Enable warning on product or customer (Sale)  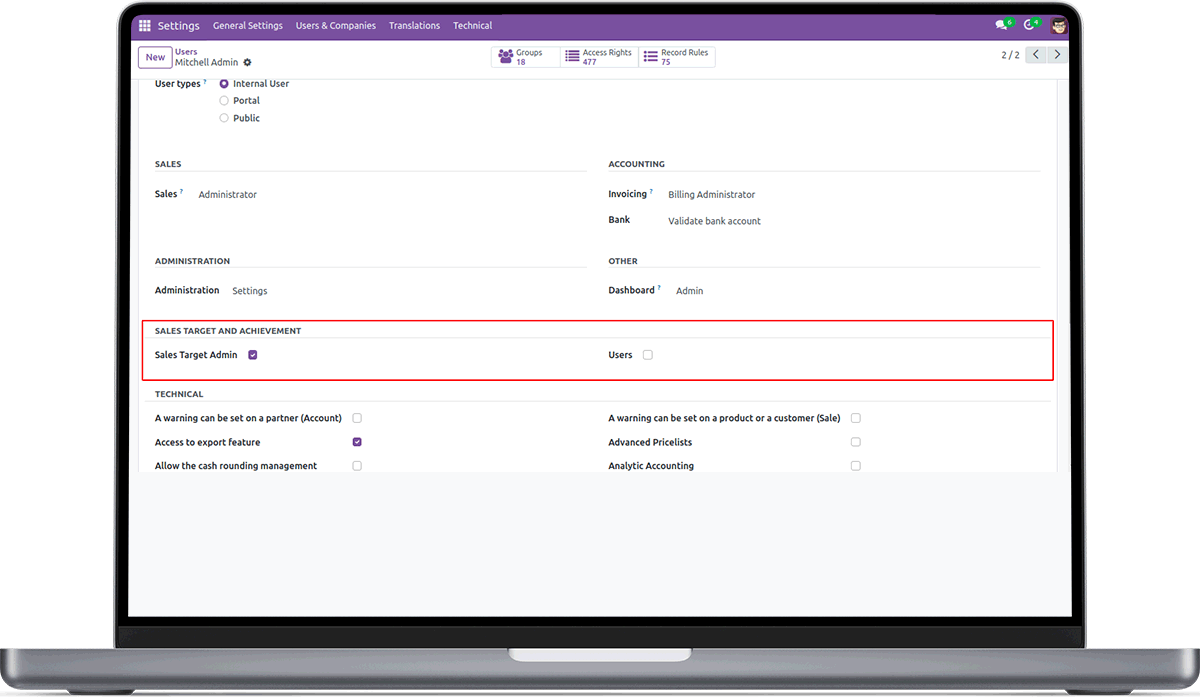coord(855,418)
